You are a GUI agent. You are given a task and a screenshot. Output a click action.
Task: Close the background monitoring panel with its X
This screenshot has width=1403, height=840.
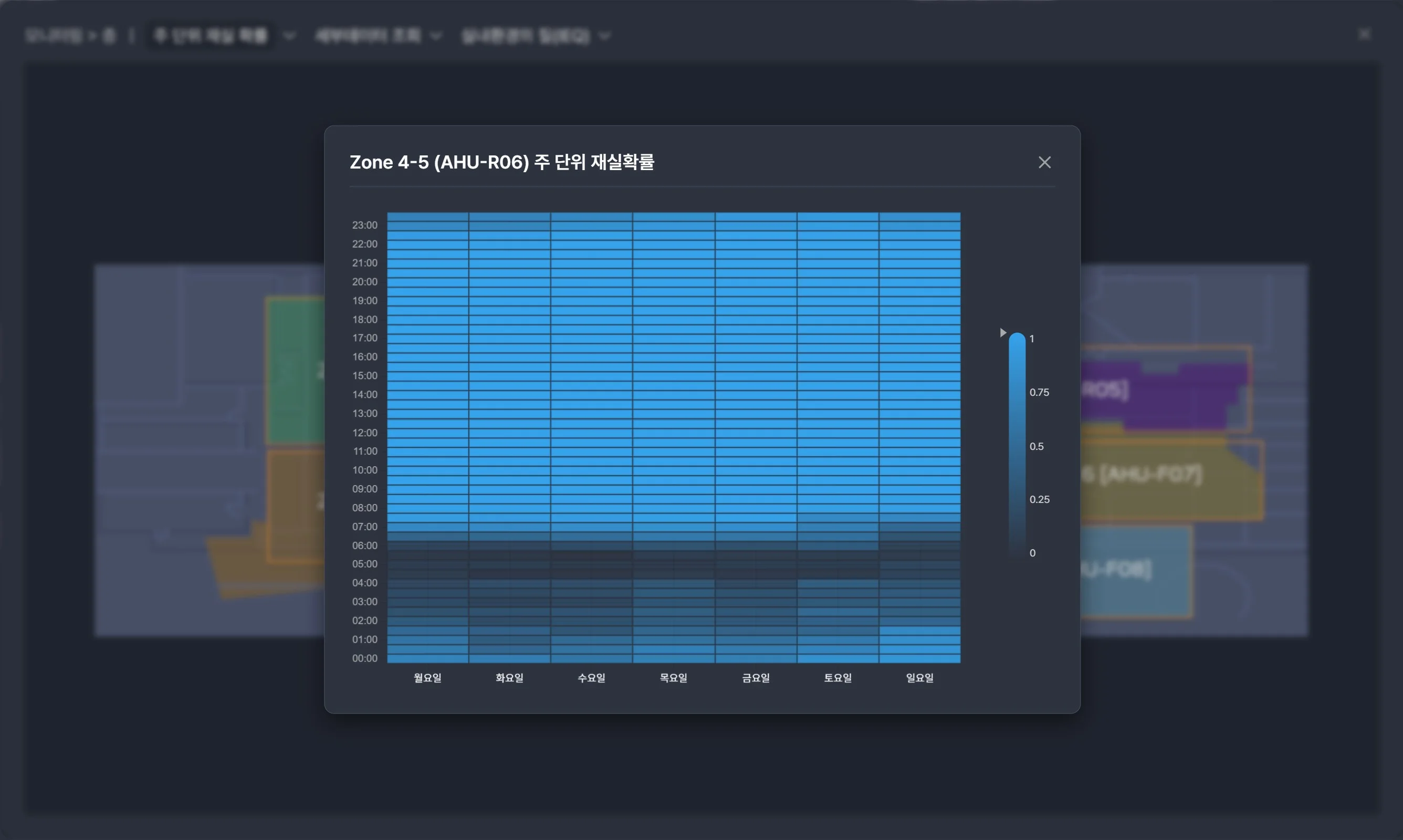click(1365, 35)
